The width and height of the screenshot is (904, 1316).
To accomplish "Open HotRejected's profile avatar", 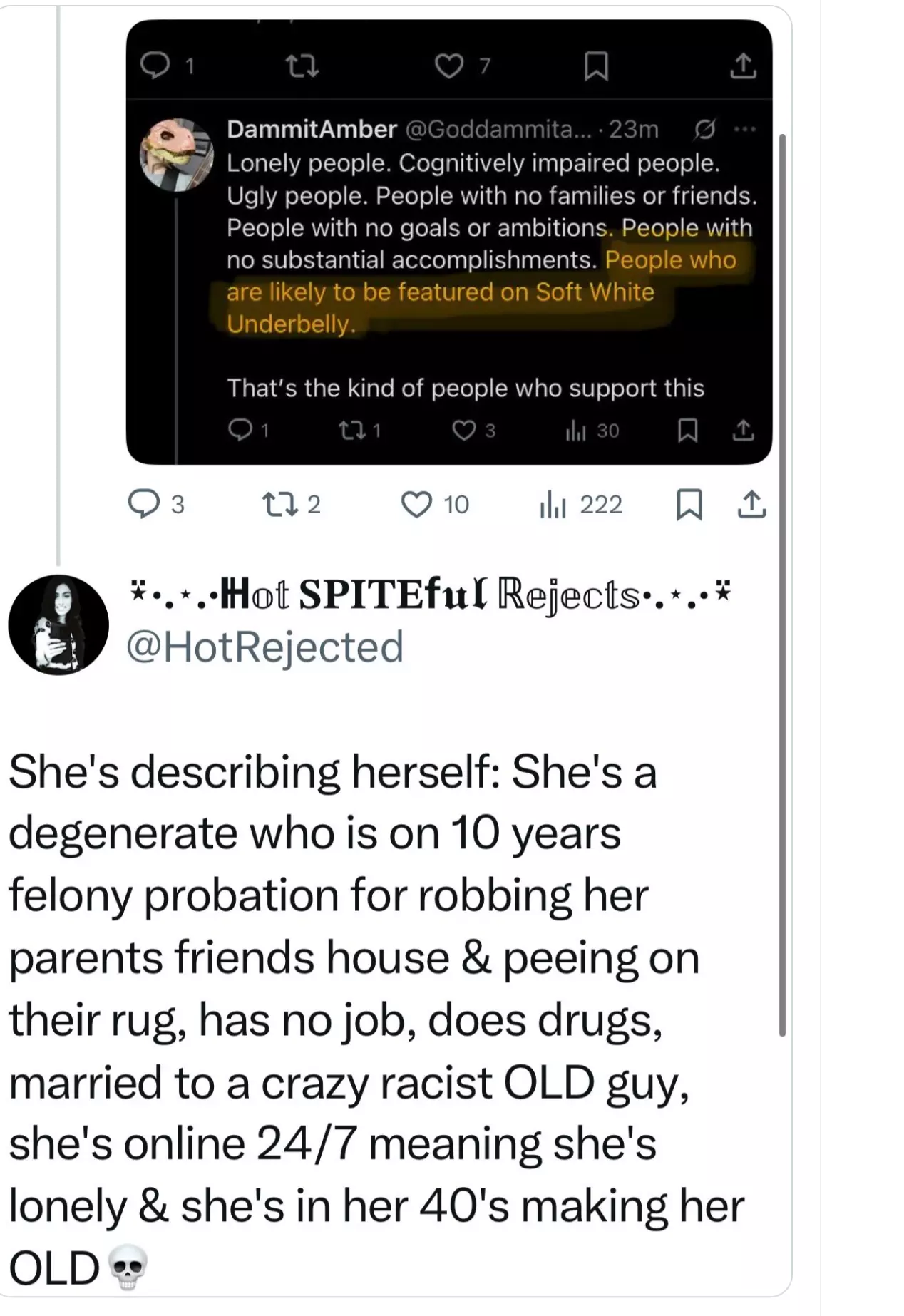I will [58, 624].
